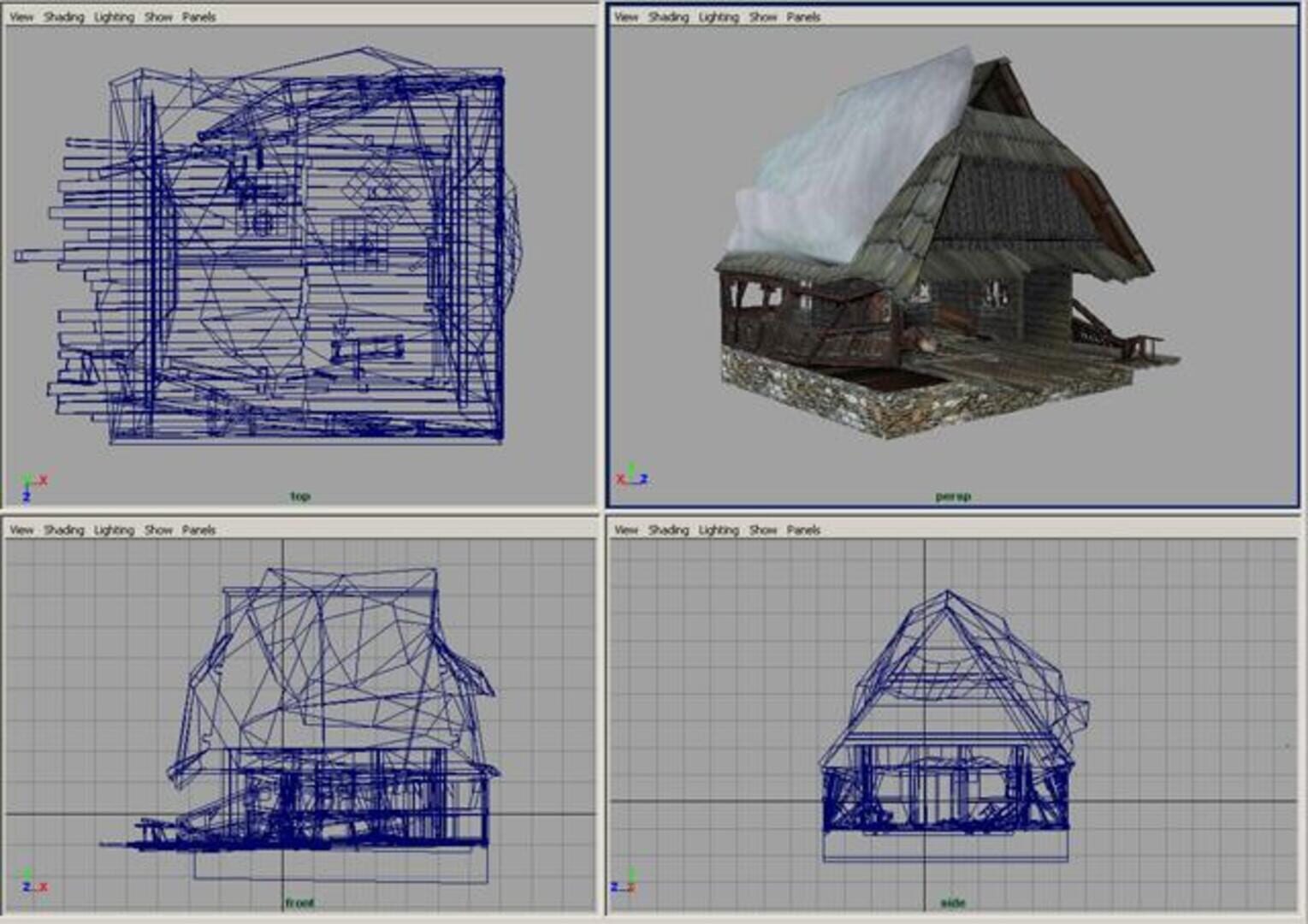Open View menu in top viewport panel
1308x924 pixels.
click(21, 17)
